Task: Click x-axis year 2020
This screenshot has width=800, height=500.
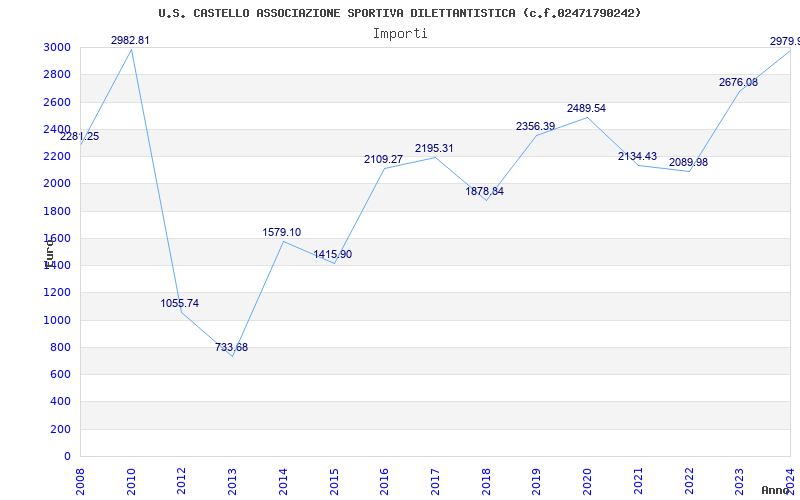Action: (x=587, y=482)
